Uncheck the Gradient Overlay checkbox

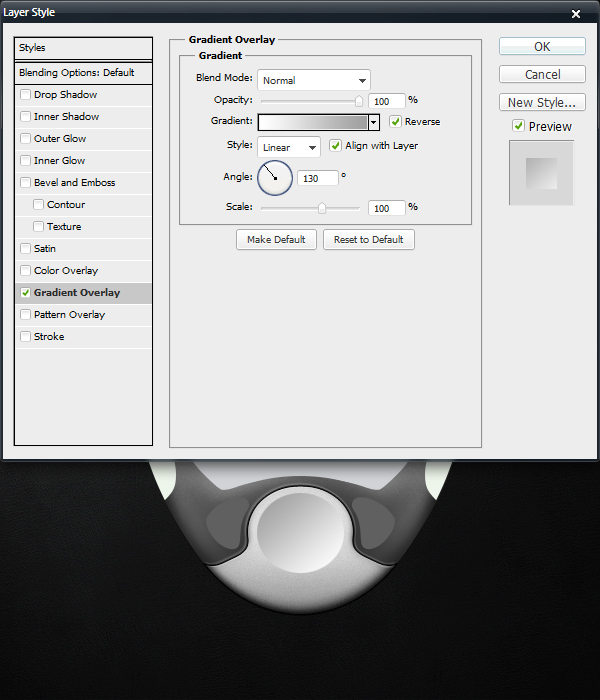point(25,292)
